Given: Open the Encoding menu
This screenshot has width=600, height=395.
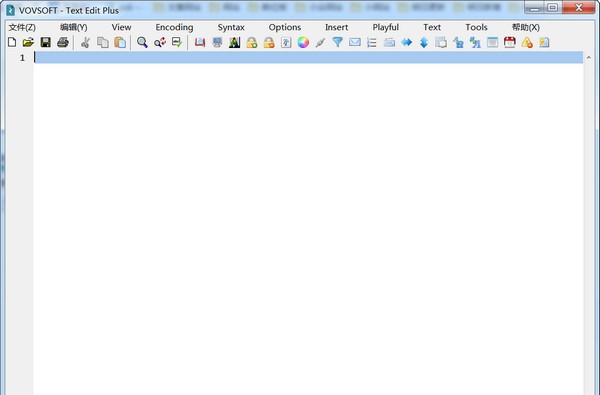Looking at the screenshot, I should click(174, 27).
